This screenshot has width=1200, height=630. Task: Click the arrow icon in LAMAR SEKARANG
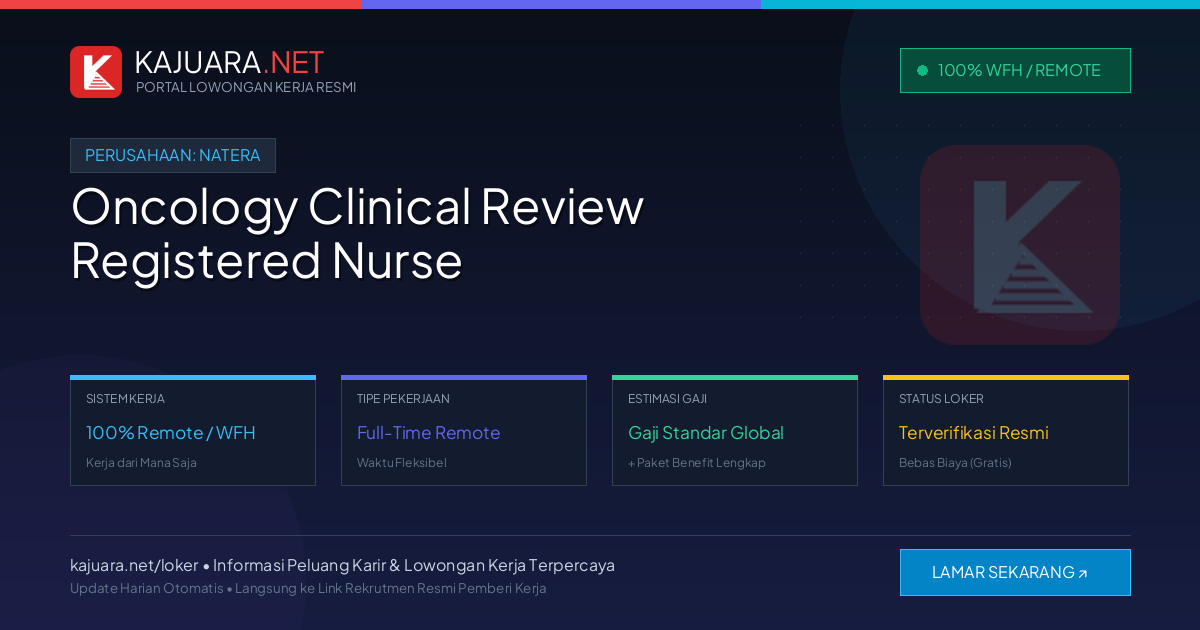[1082, 574]
